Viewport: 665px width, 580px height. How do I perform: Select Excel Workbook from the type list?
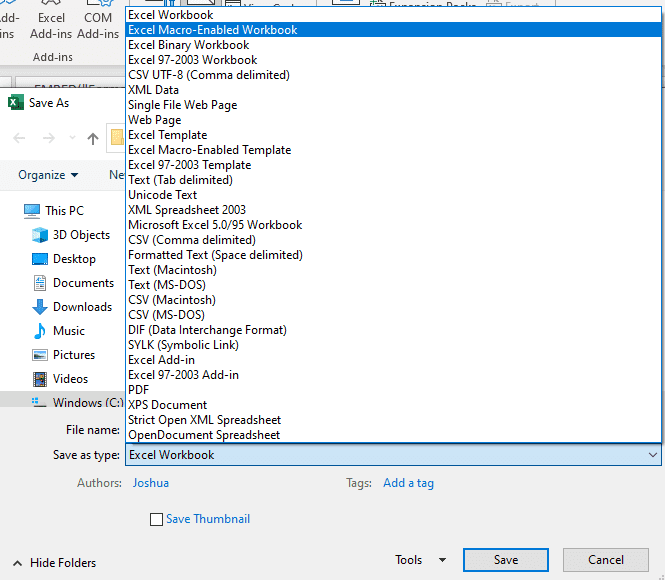click(x=394, y=15)
